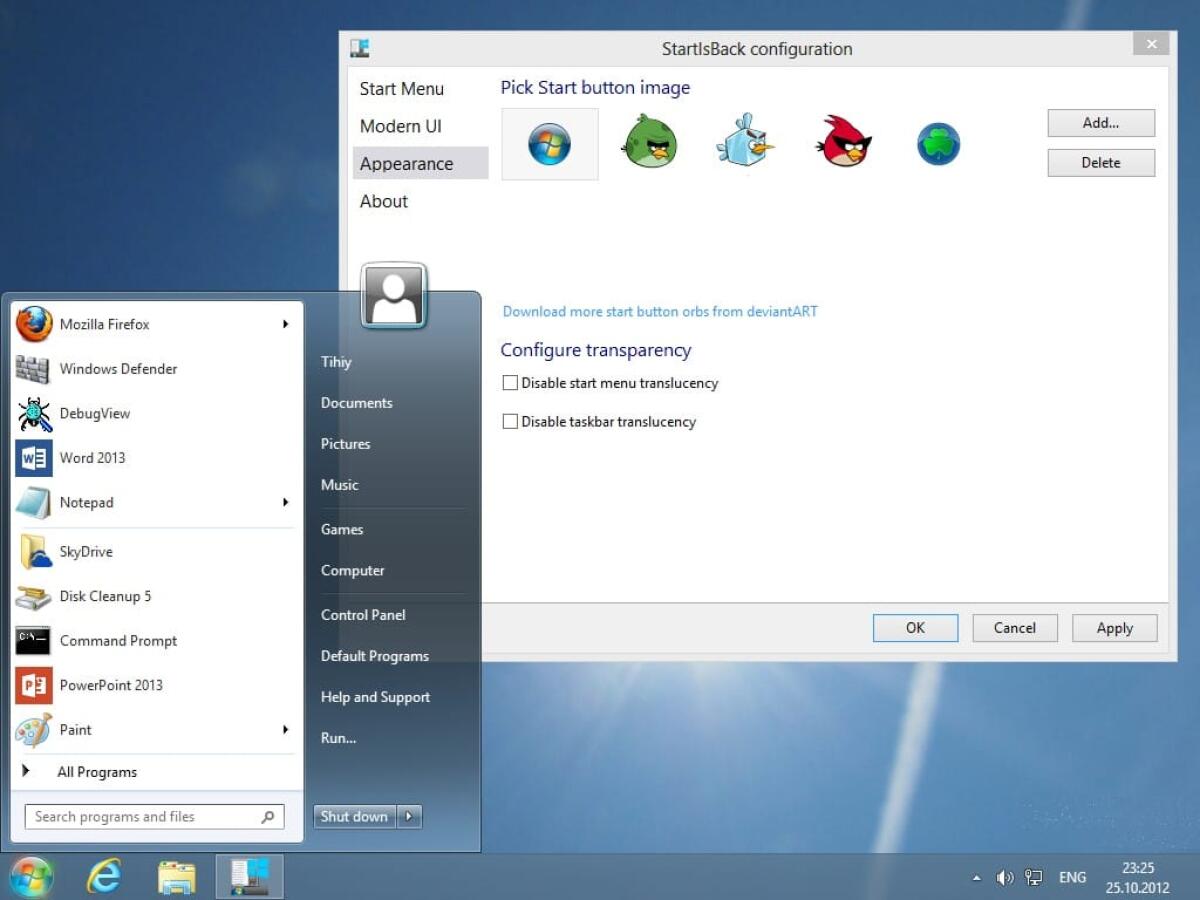The image size is (1200, 900).
Task: Open the deviantART start orbs download link
Action: [x=660, y=311]
